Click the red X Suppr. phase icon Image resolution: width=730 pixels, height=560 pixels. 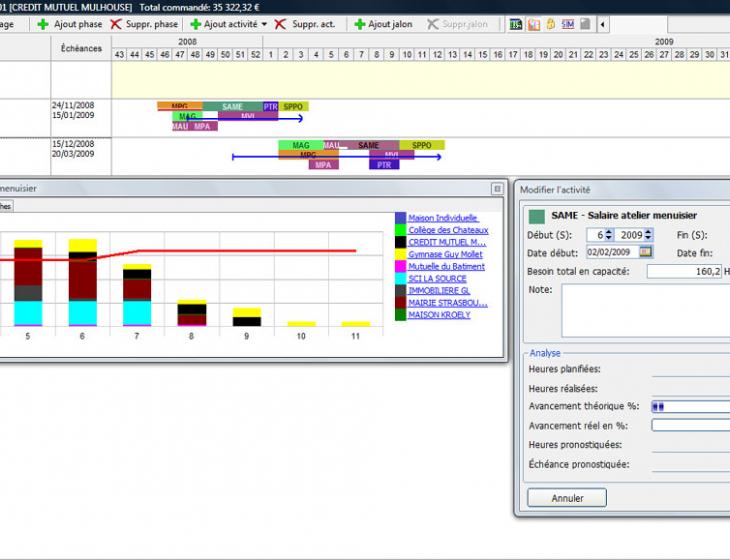(116, 24)
